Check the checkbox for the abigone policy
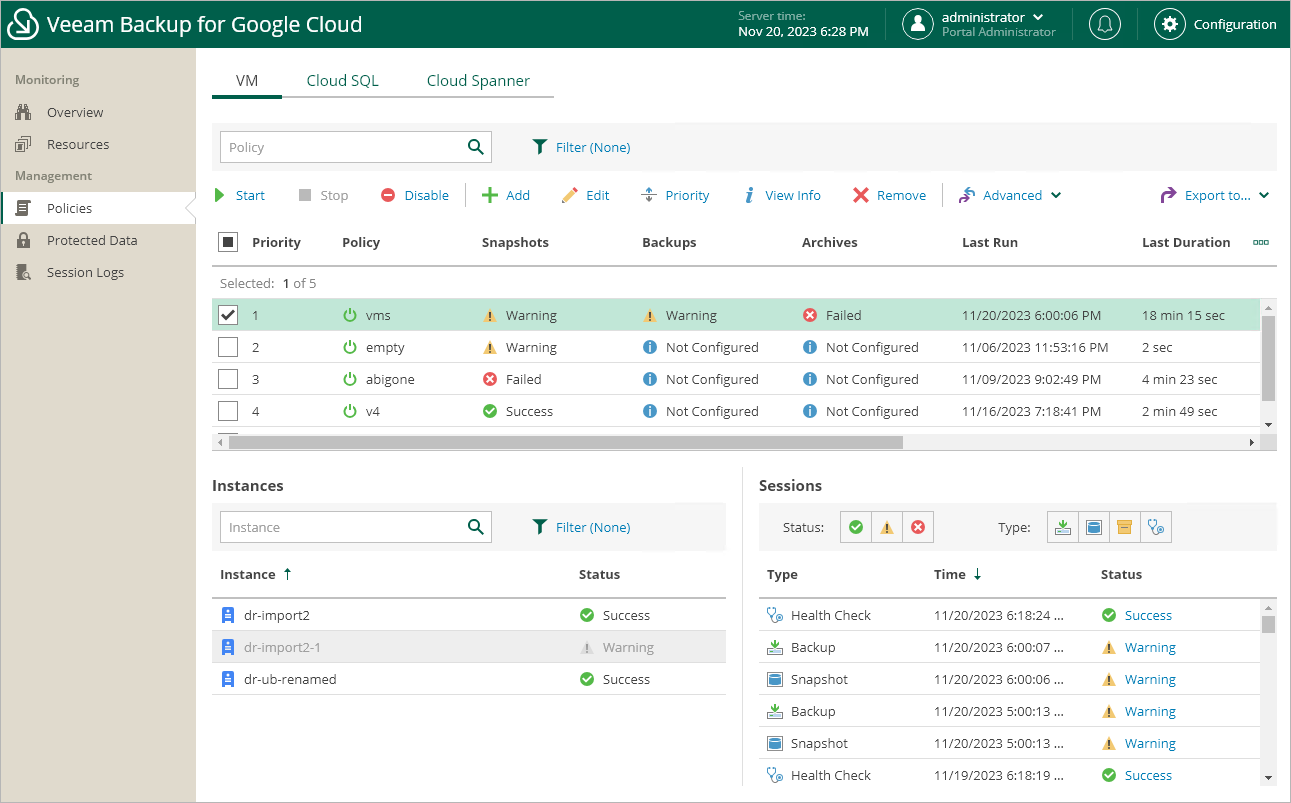The width and height of the screenshot is (1291, 803). [x=228, y=379]
